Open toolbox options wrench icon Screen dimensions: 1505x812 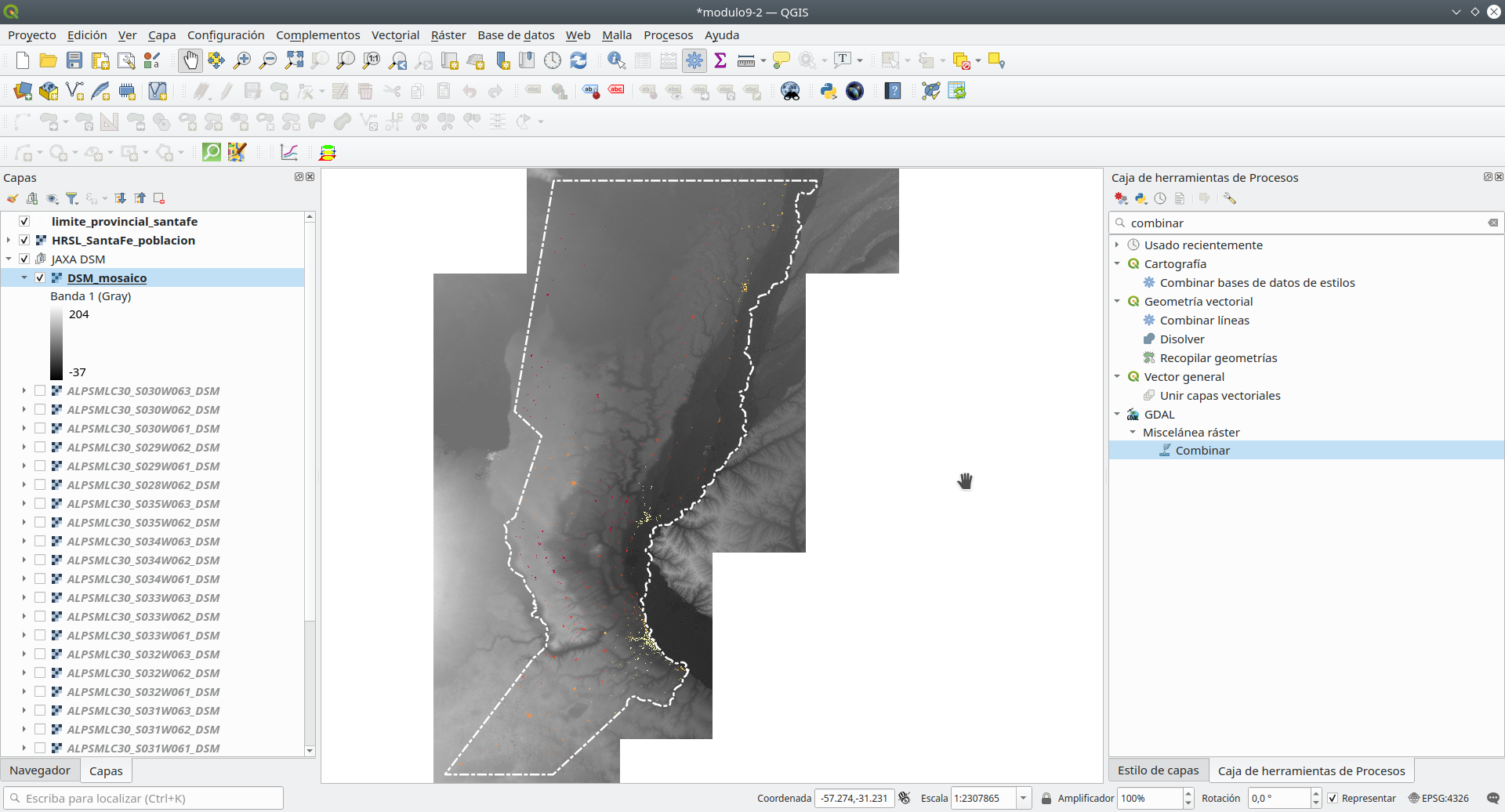[1230, 198]
